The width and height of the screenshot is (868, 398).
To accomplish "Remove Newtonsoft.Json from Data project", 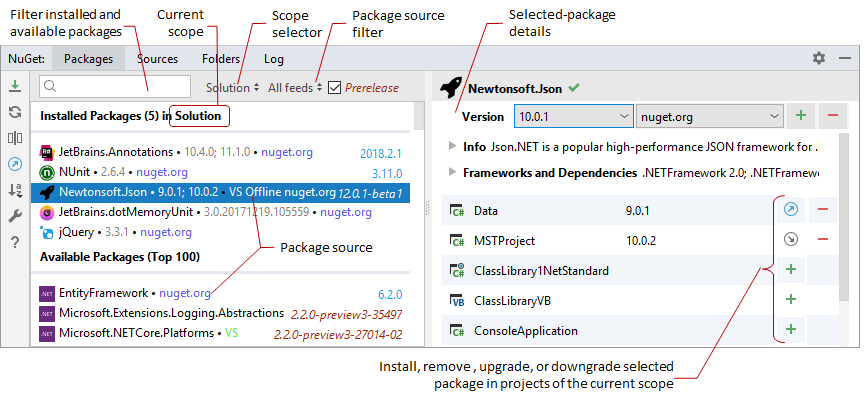I will point(823,210).
